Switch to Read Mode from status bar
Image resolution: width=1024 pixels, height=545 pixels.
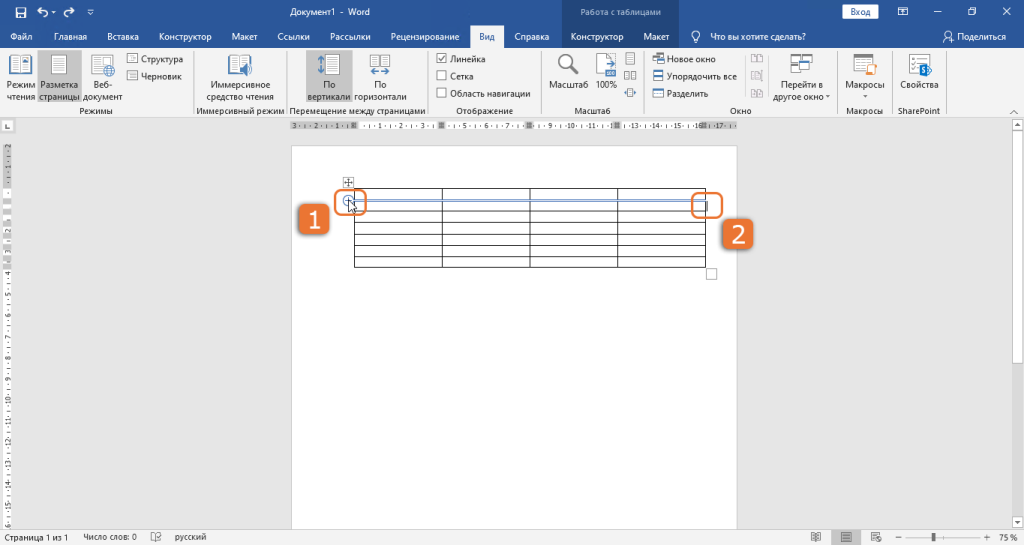816,537
